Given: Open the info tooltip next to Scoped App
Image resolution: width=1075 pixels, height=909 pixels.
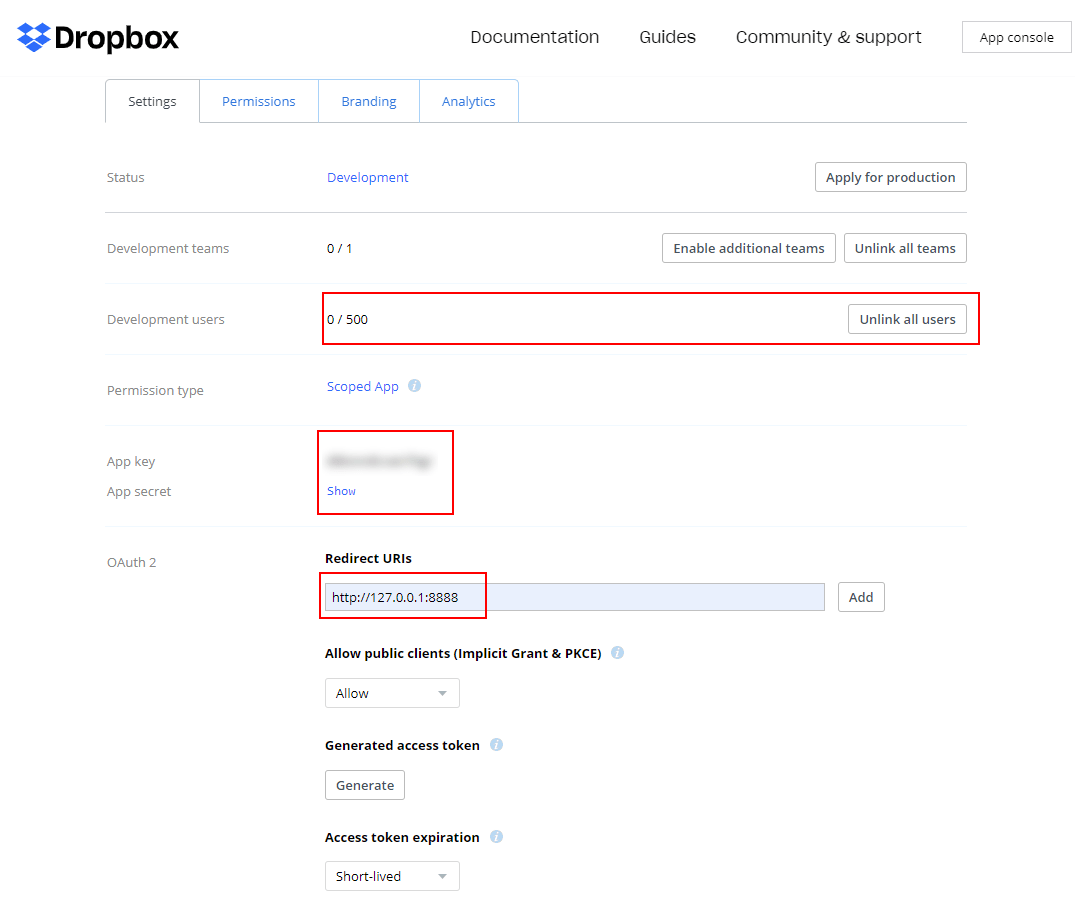Looking at the screenshot, I should click(414, 385).
